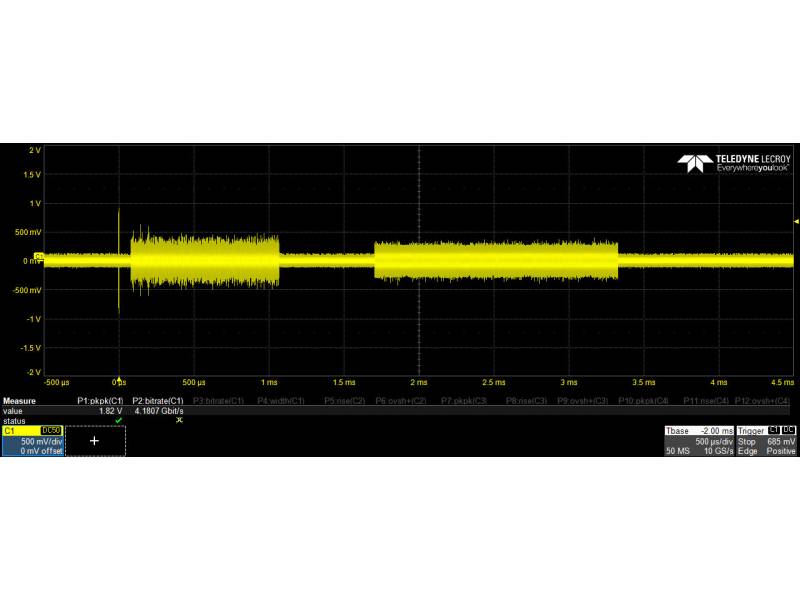
Task: Click the 1.82 V pkpk value readout
Action: click(110, 410)
